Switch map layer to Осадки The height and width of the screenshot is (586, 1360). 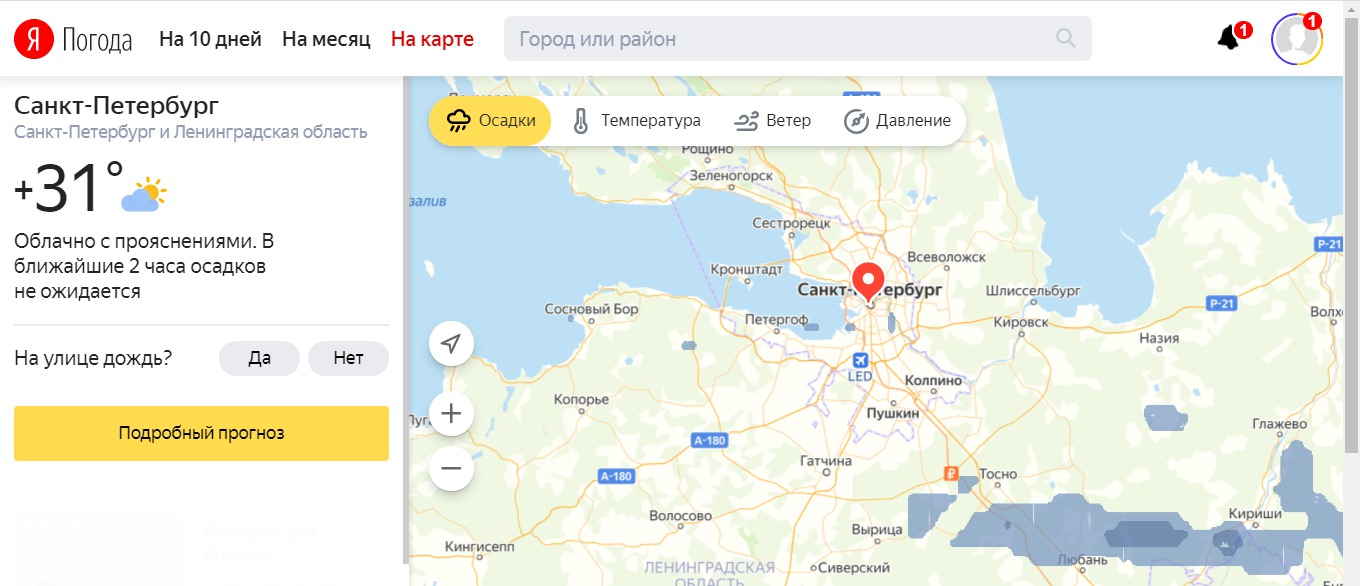click(490, 121)
